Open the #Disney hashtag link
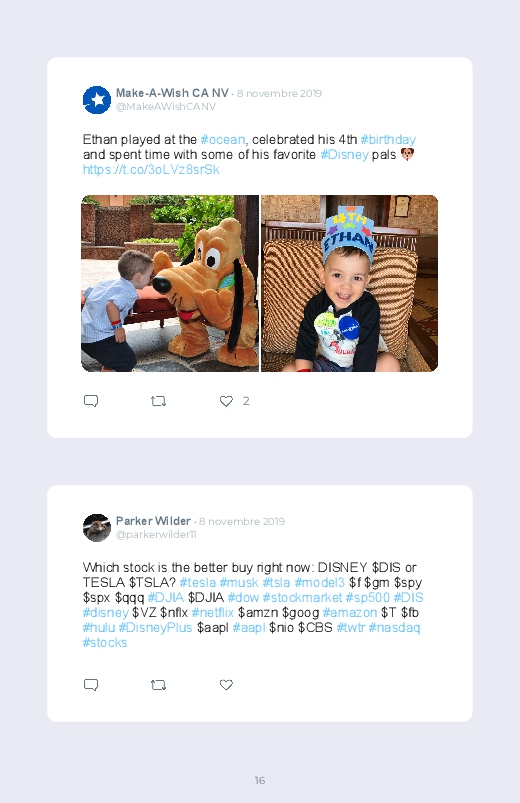This screenshot has width=520, height=803. pos(344,155)
